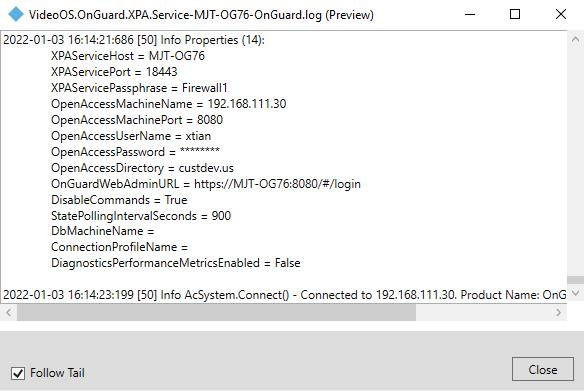Screen dimensions: 584x391
Task: Click the vertical scrollbar up arrow
Action: tap(575, 39)
